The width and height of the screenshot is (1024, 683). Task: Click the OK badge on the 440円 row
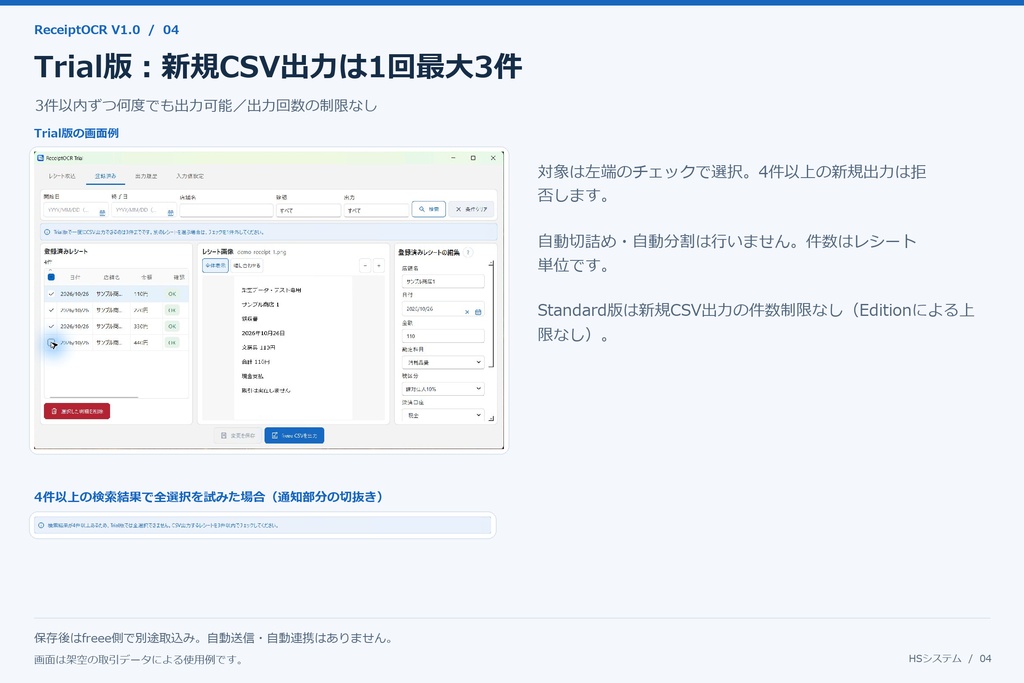click(172, 343)
